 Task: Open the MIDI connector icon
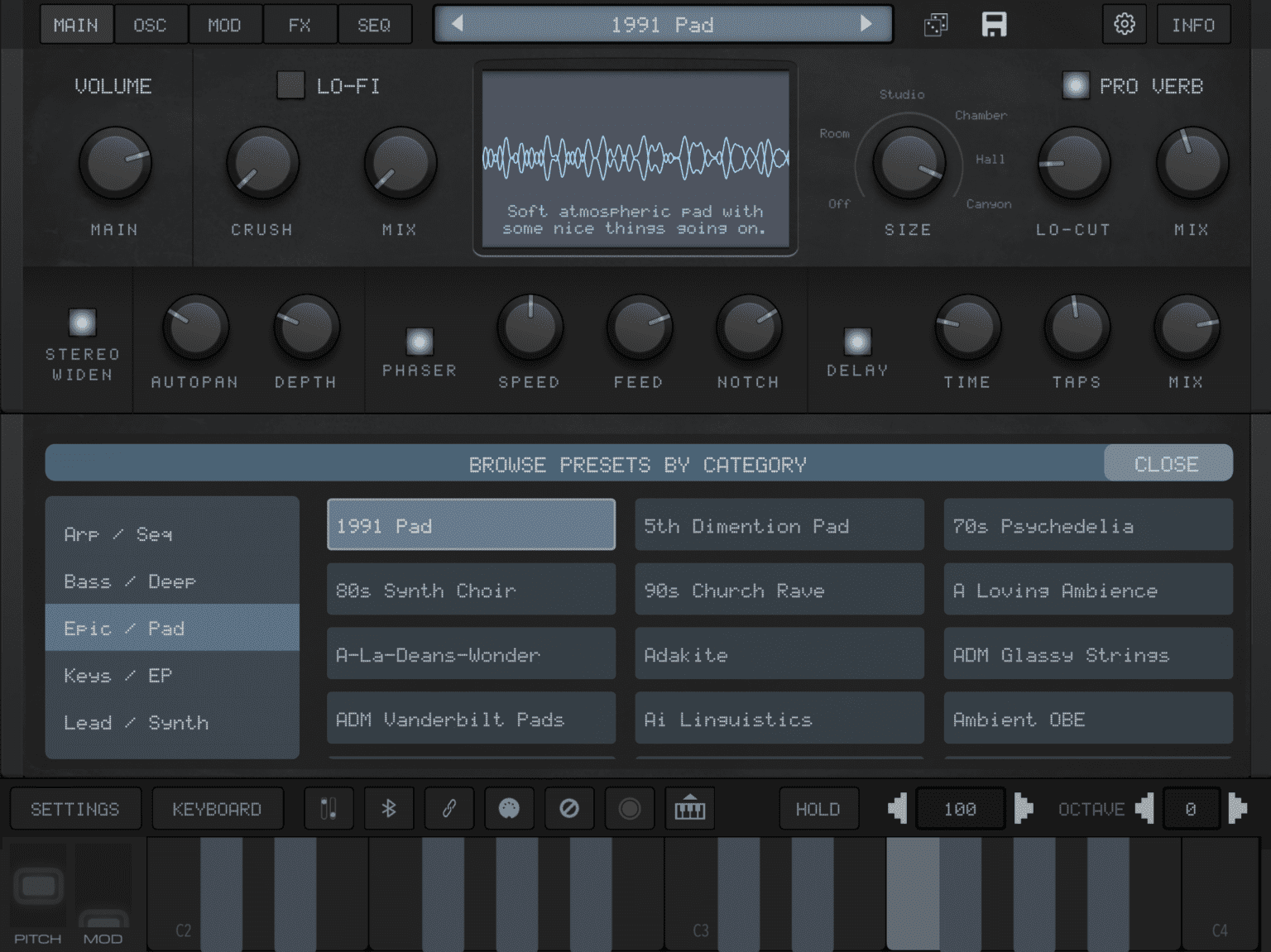tap(509, 808)
